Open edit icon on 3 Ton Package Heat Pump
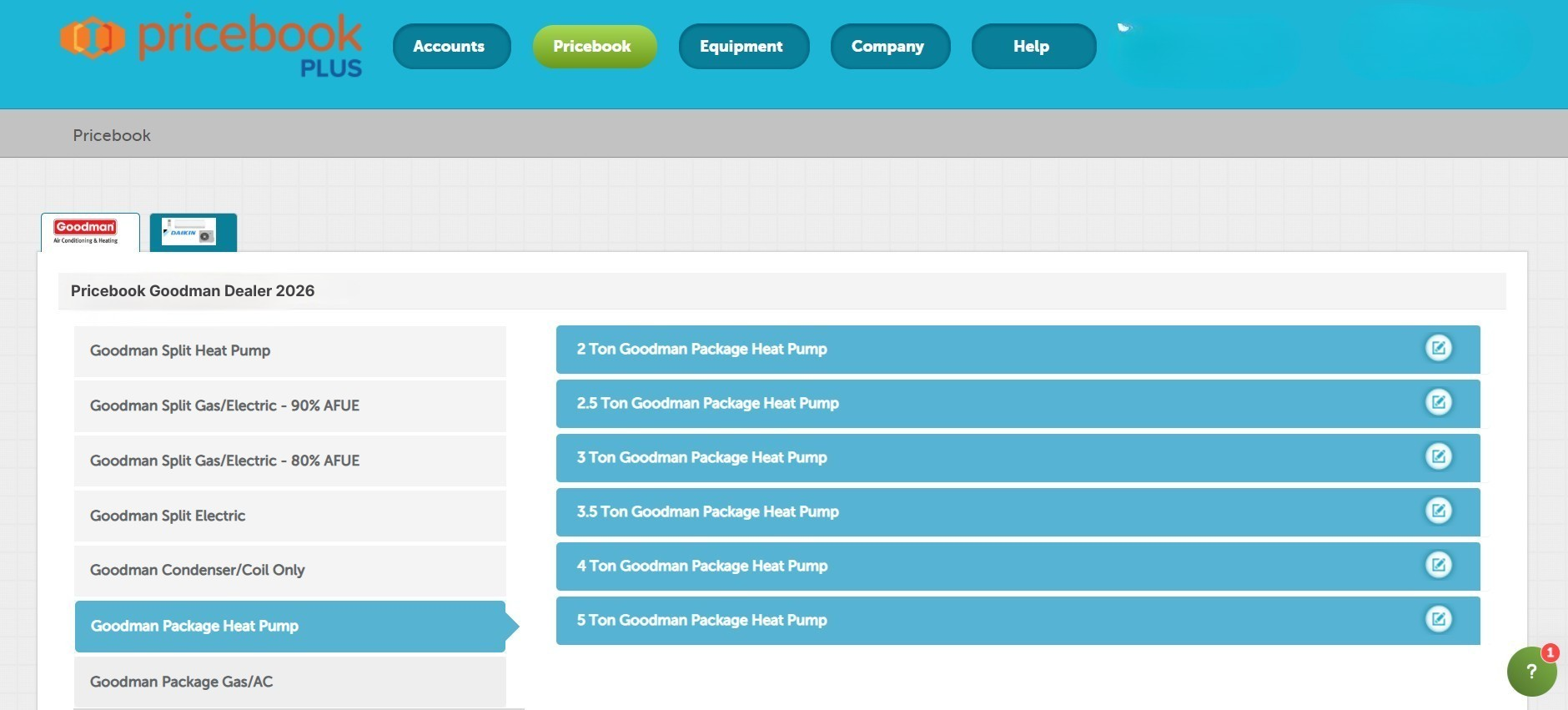This screenshot has width=1568, height=710. tap(1438, 456)
